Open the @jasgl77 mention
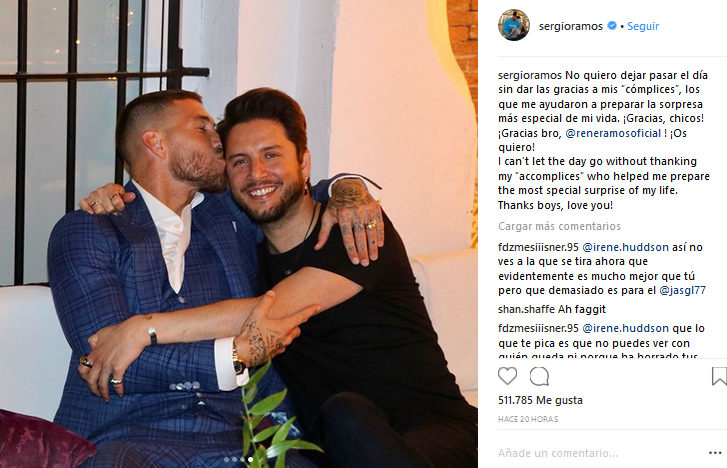Image resolution: width=727 pixels, height=468 pixels. point(682,290)
